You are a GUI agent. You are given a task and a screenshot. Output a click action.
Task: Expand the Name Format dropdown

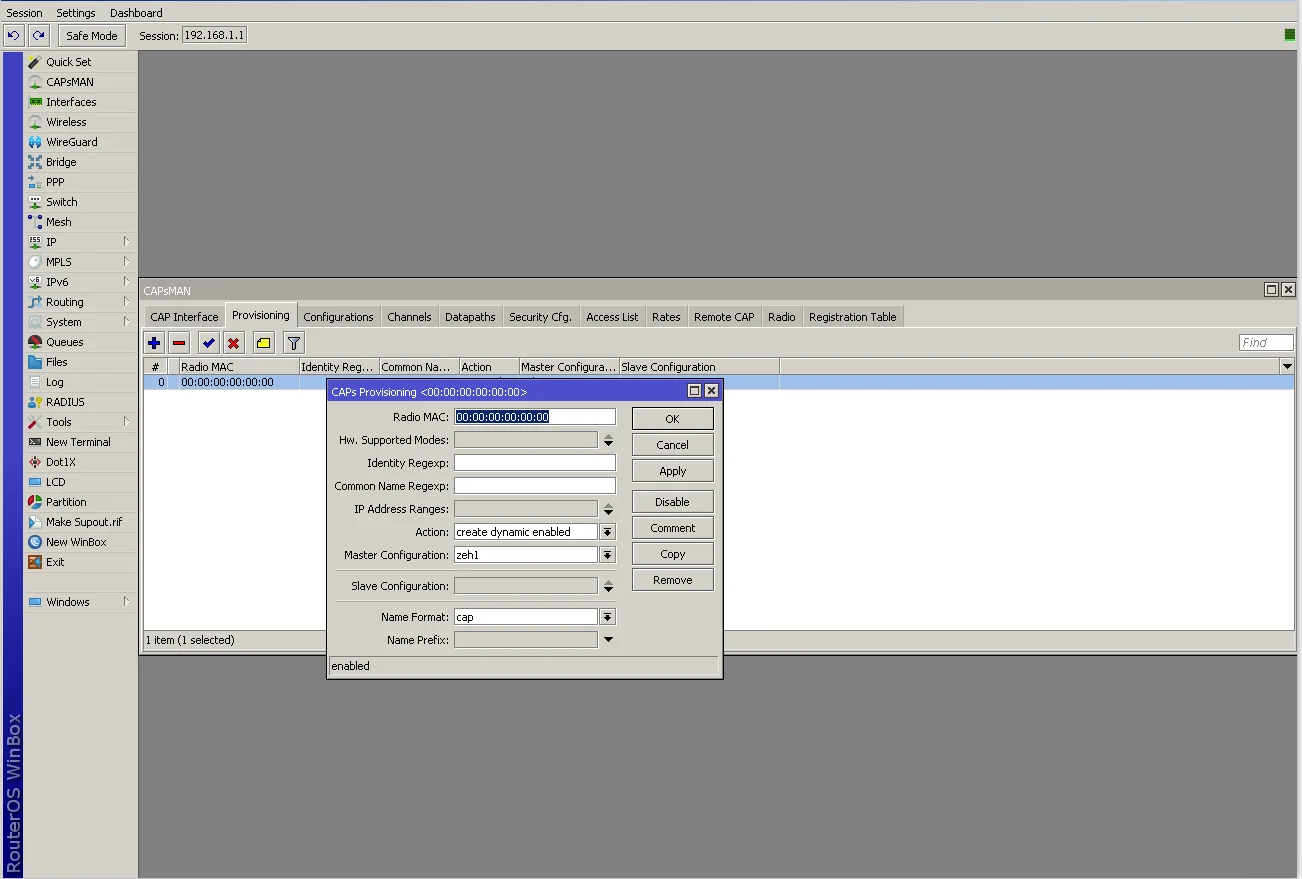pos(608,617)
